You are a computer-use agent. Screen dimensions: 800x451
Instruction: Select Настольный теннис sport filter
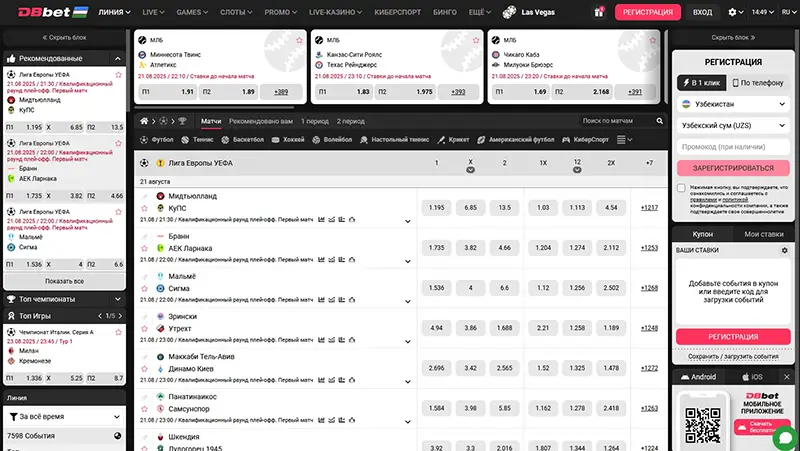click(394, 139)
